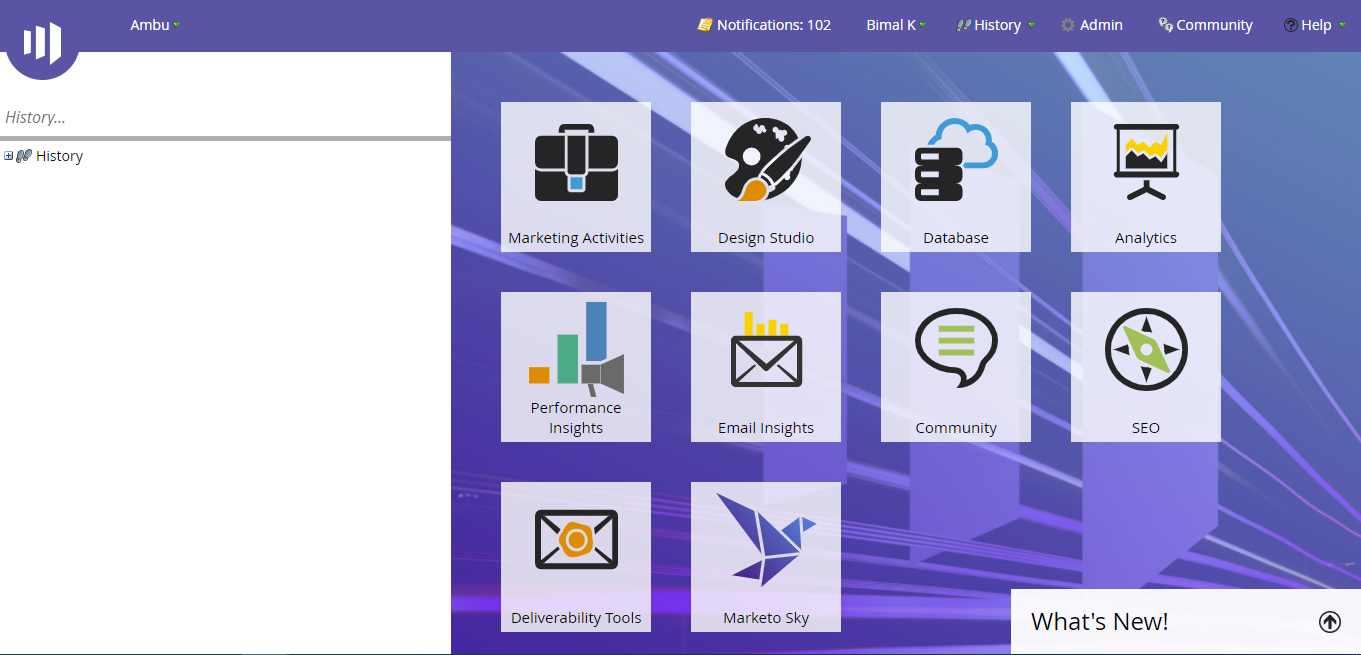Open Performance Insights

[x=575, y=367]
